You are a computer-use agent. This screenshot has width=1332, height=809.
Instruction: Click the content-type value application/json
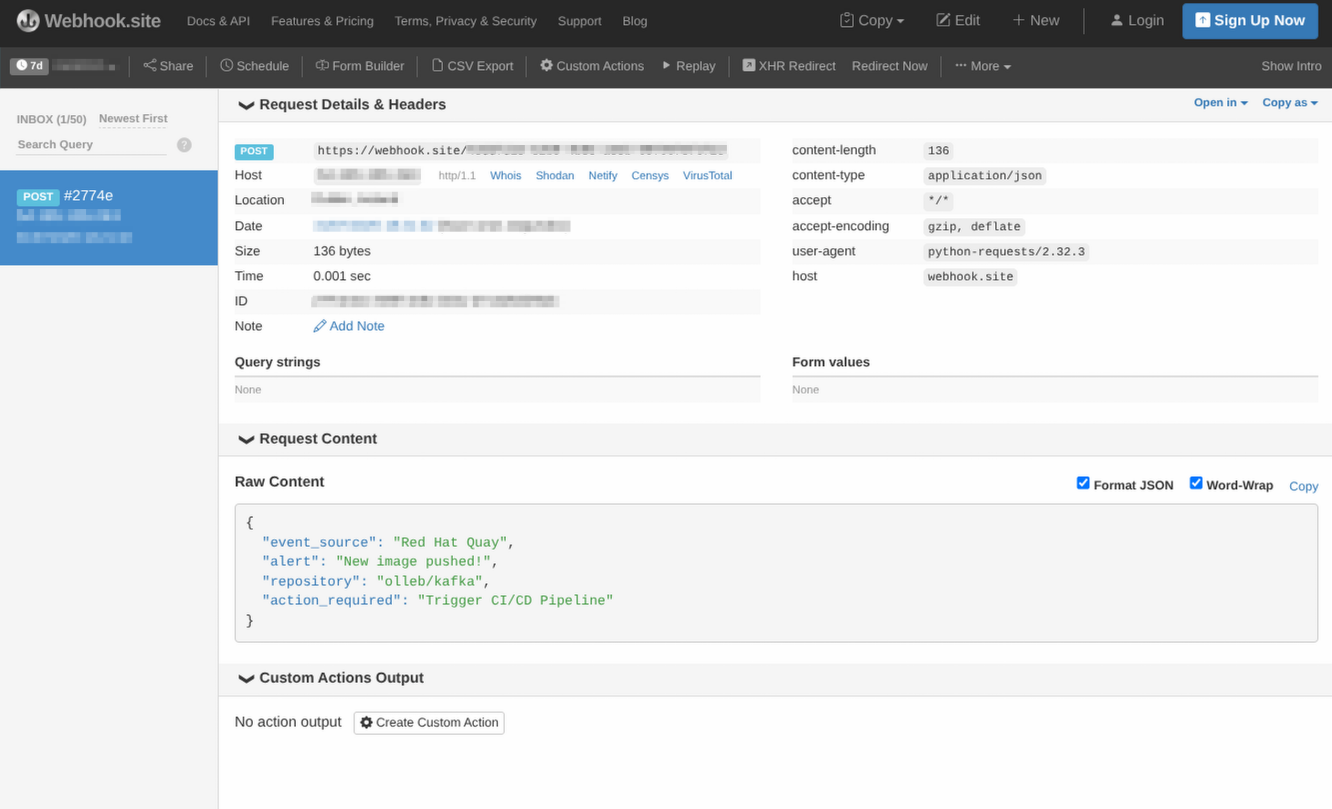tap(985, 176)
